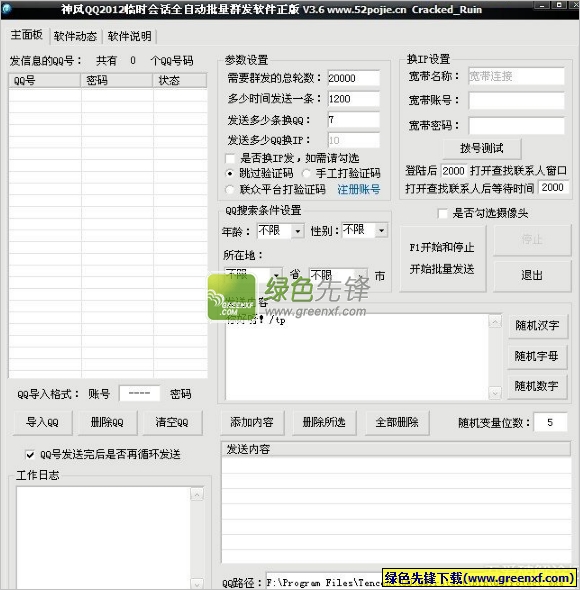Edit the 需要群发的总轮数 field
The height and width of the screenshot is (590, 580).
tap(353, 78)
